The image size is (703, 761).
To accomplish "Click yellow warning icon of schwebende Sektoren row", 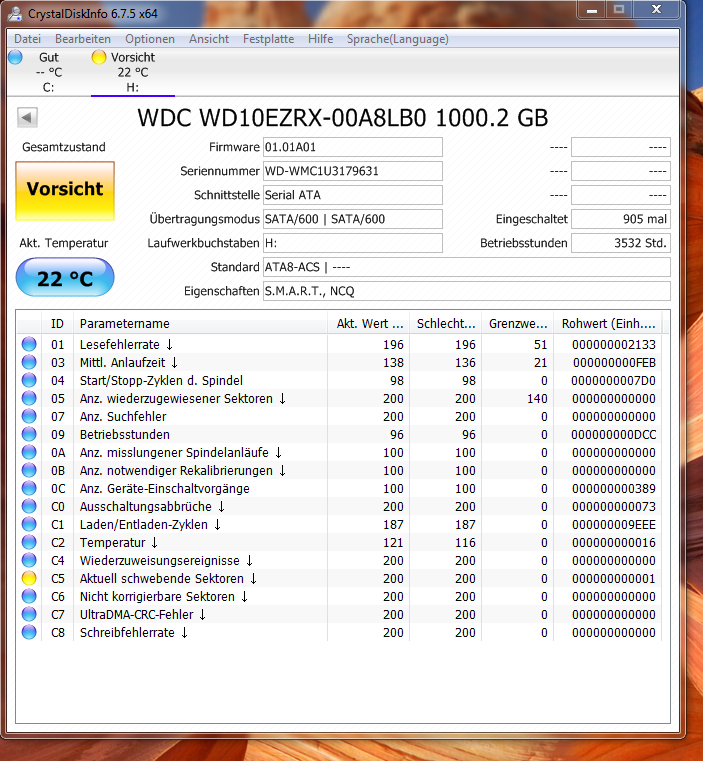I will point(29,578).
